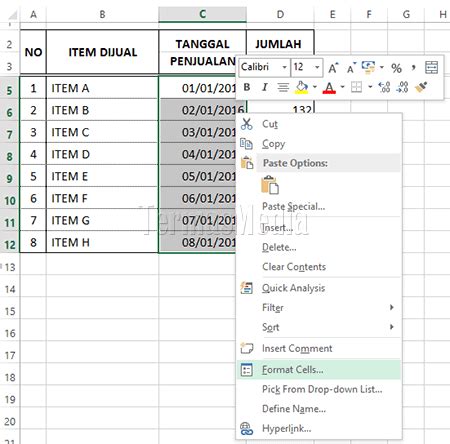Viewport: 450px width, 444px height.
Task: Apply Percent Style format
Action: click(396, 68)
